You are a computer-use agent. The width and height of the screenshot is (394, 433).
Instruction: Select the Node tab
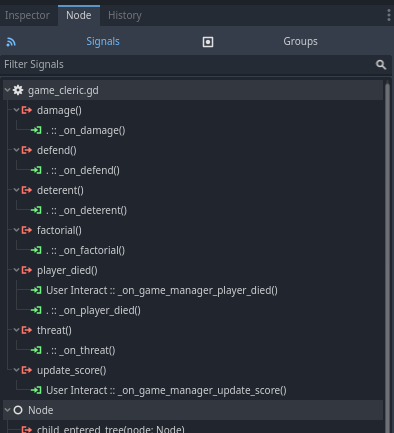pos(79,15)
